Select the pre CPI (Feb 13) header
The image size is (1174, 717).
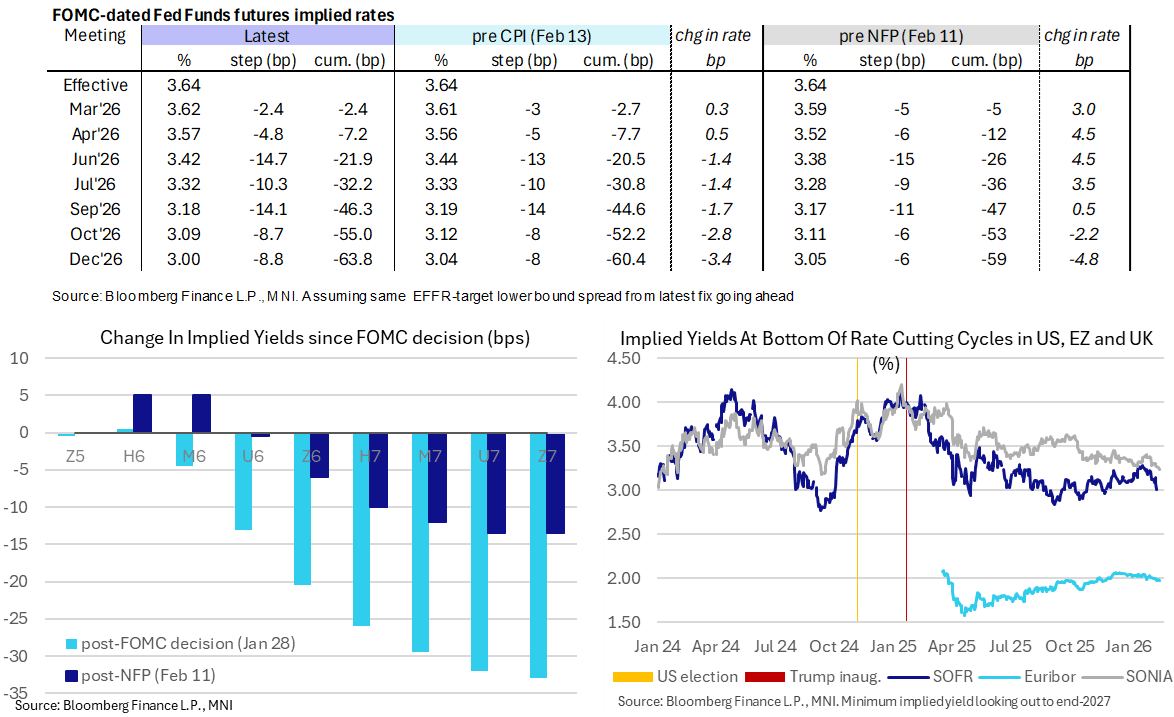(531, 36)
